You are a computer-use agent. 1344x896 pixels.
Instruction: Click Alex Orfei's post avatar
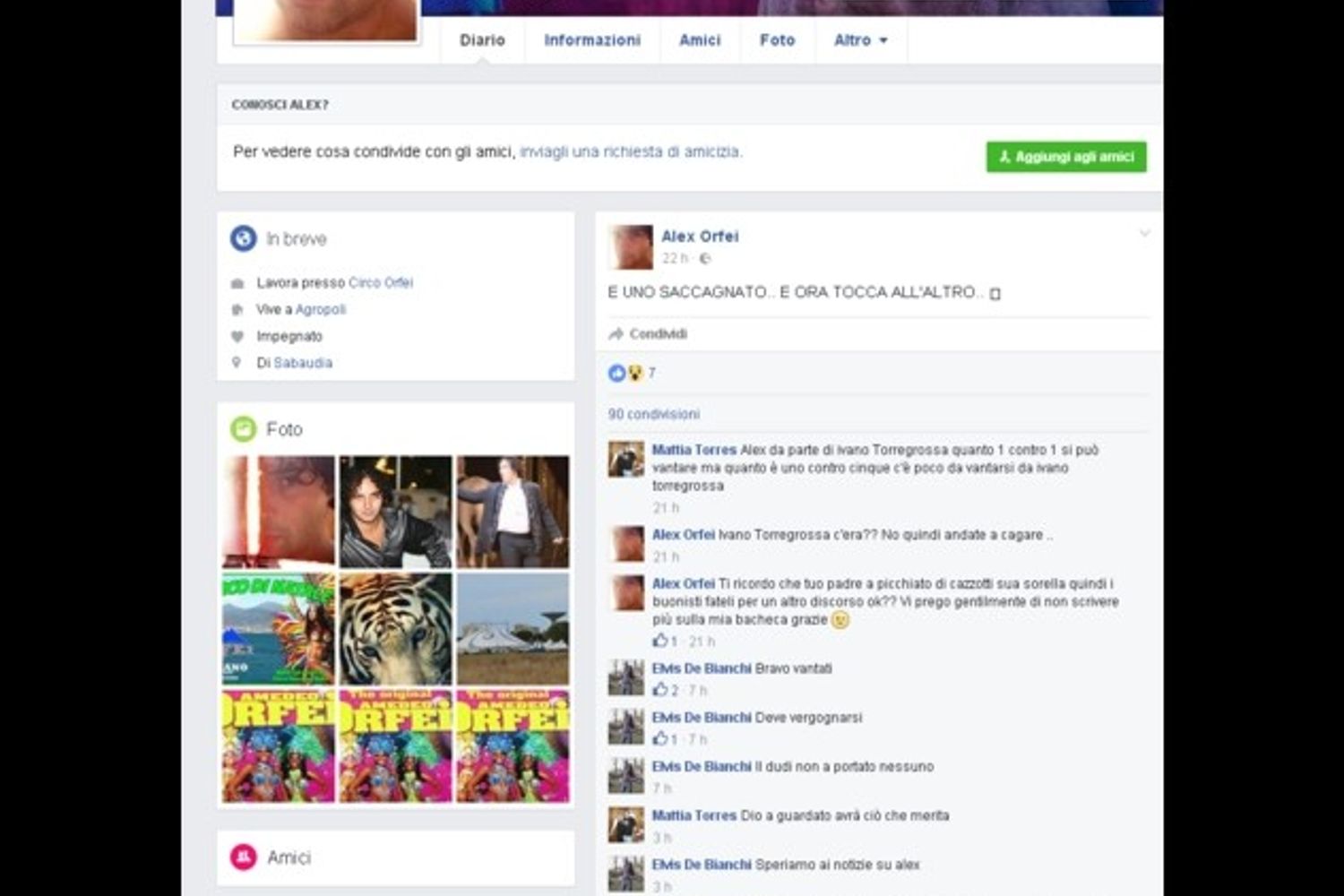click(x=631, y=247)
